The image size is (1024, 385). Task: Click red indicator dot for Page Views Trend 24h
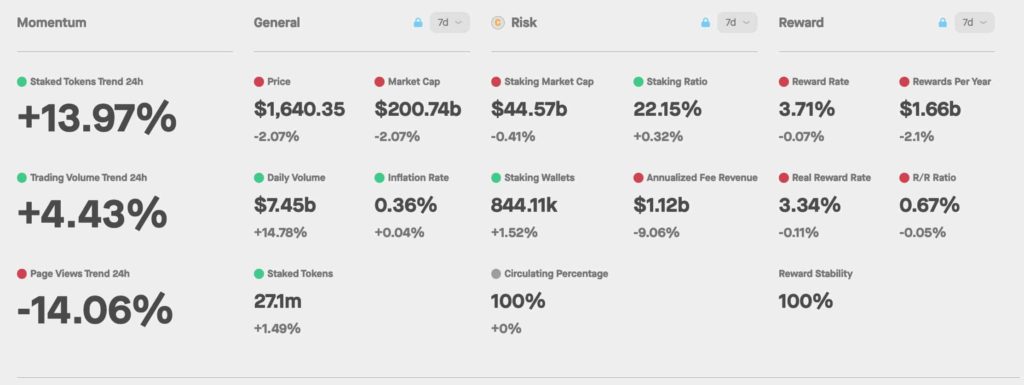click(22, 273)
